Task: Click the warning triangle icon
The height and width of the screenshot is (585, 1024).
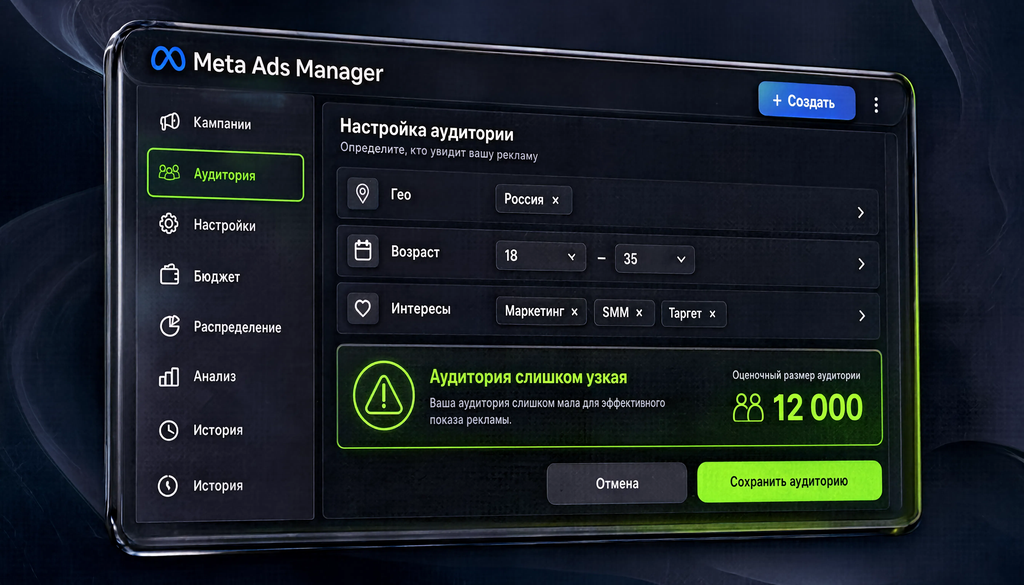Action: [x=383, y=395]
